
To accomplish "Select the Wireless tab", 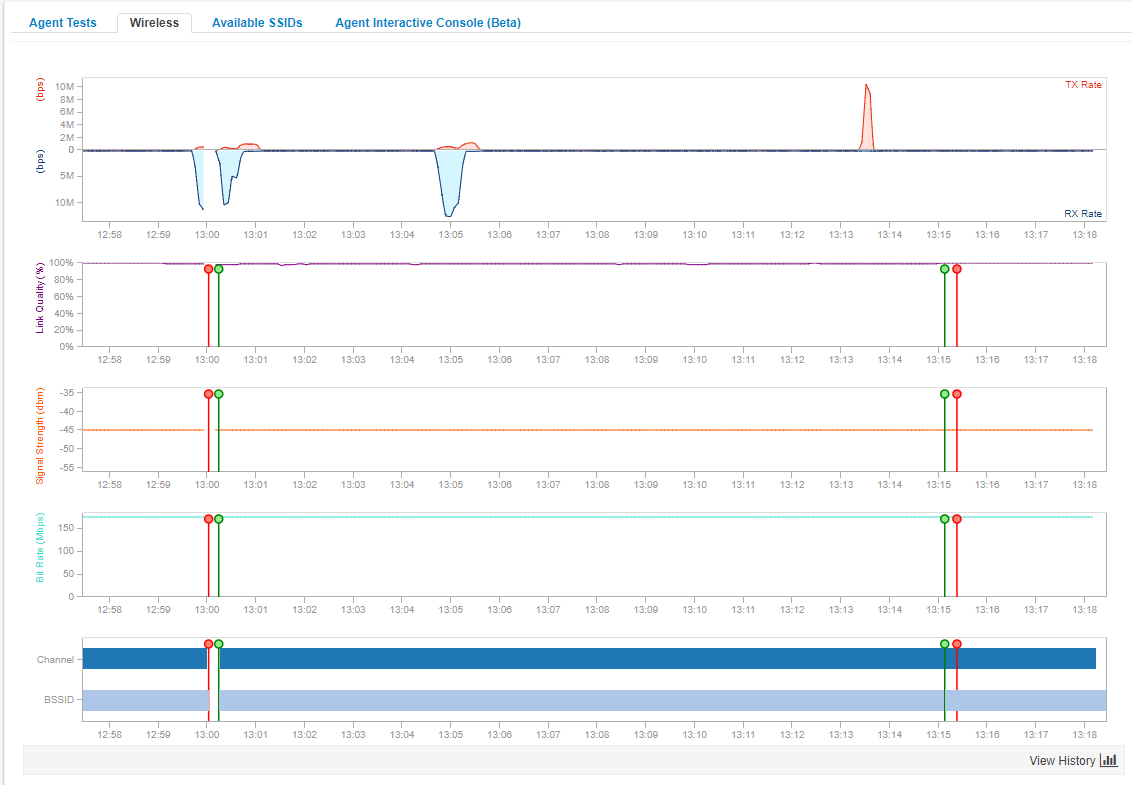I will [154, 23].
